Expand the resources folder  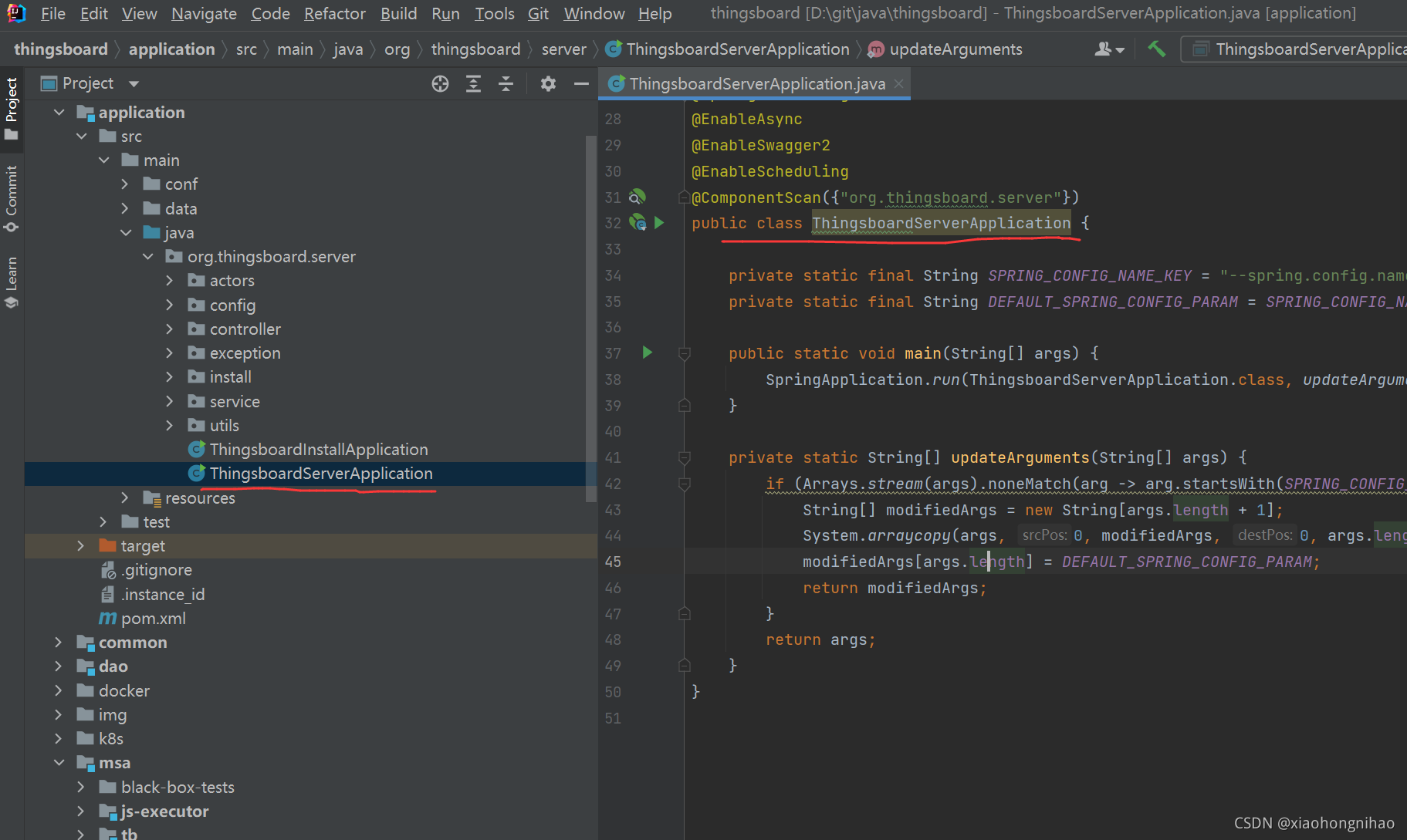point(125,498)
